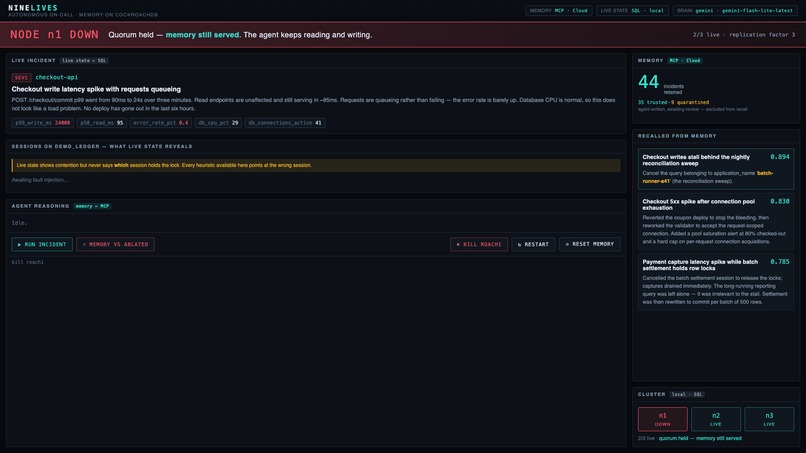Image resolution: width=806 pixels, height=453 pixels.
Task: Click the NINELIVES logo
Action: 33,8
